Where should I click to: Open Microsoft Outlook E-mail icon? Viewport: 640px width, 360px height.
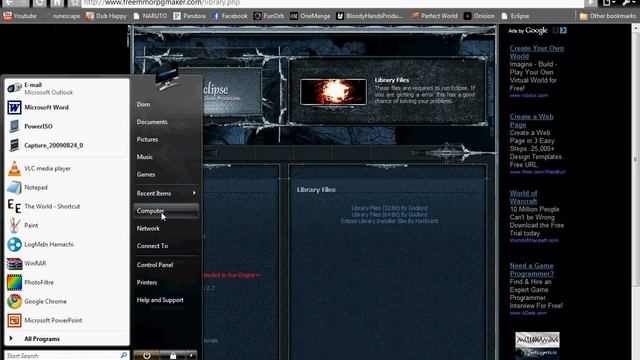click(14, 88)
